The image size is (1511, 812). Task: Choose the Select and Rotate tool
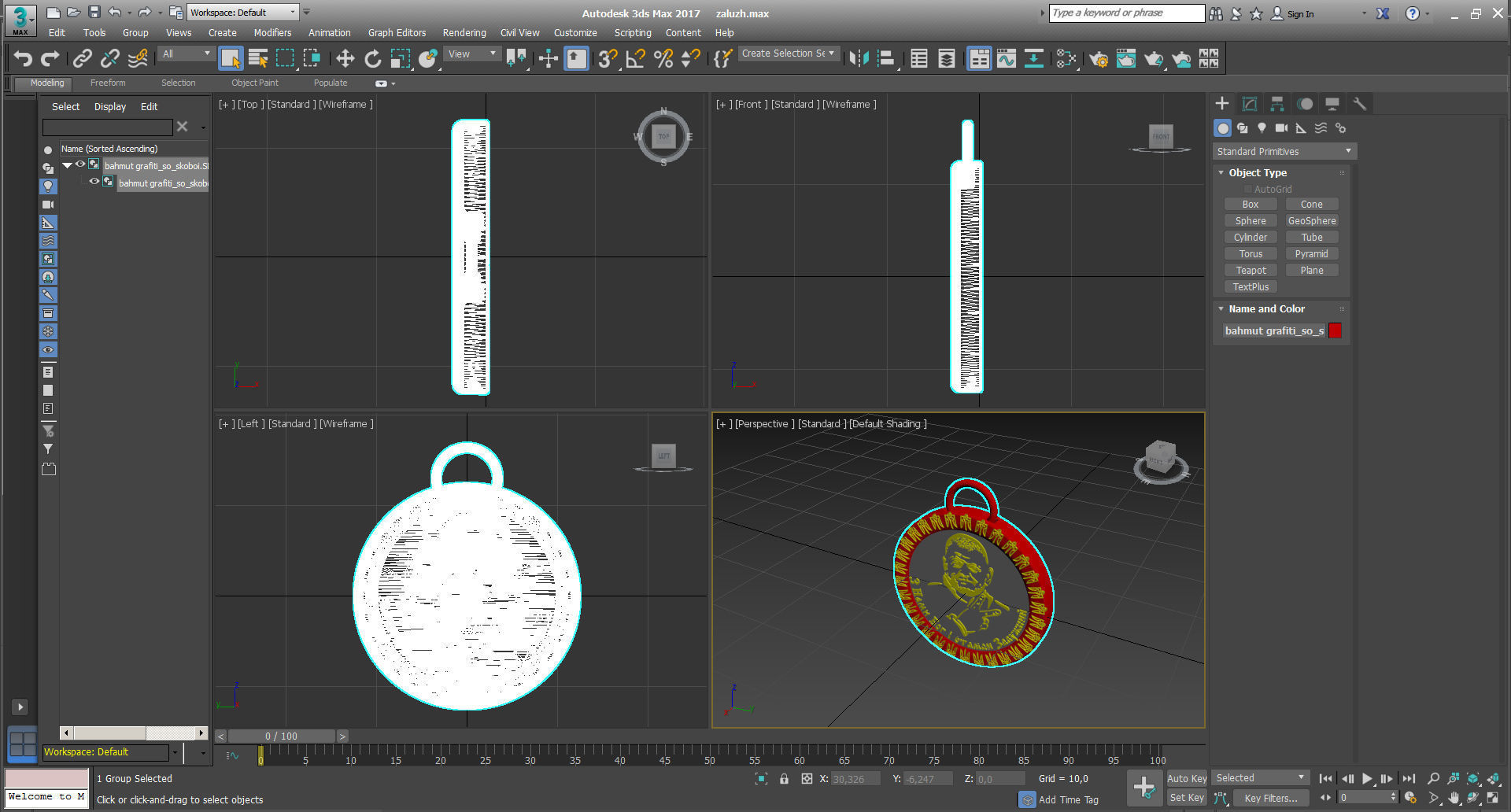coord(372,58)
